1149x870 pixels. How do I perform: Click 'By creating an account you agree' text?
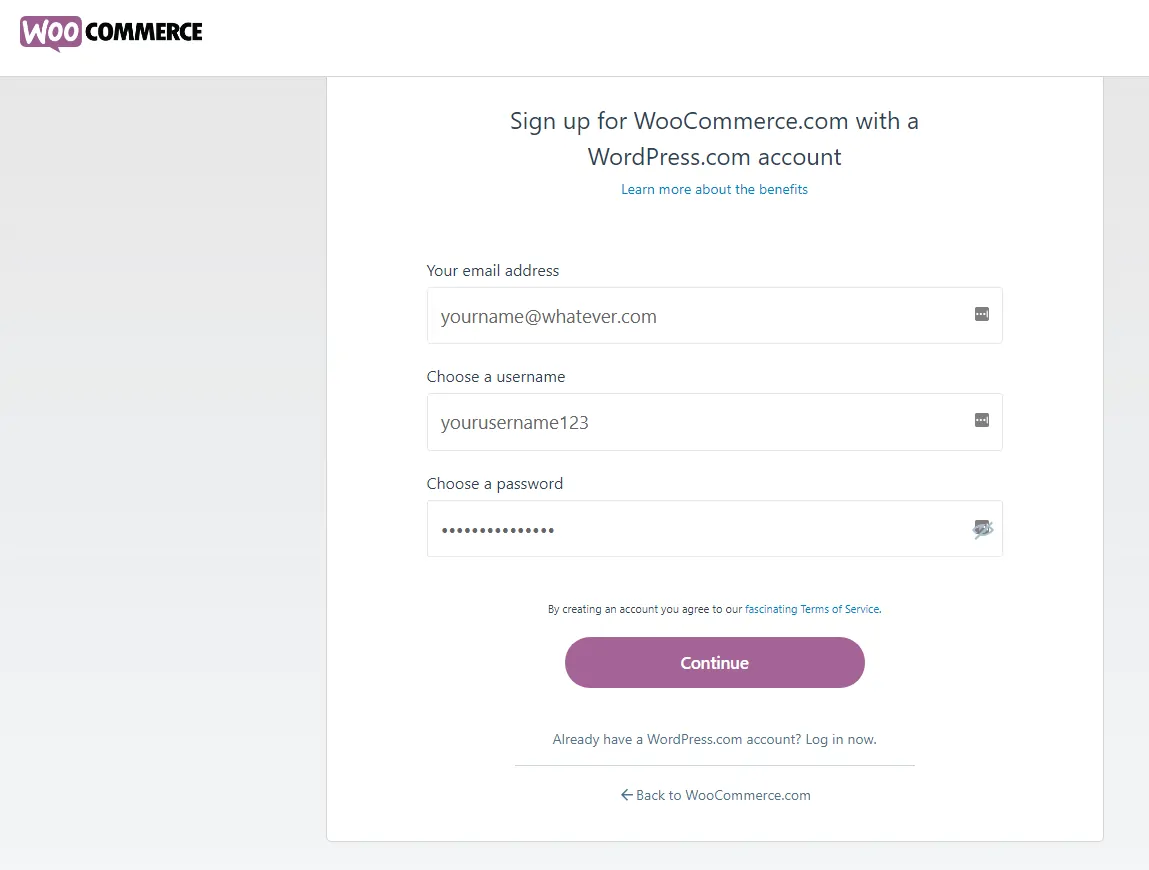[645, 609]
